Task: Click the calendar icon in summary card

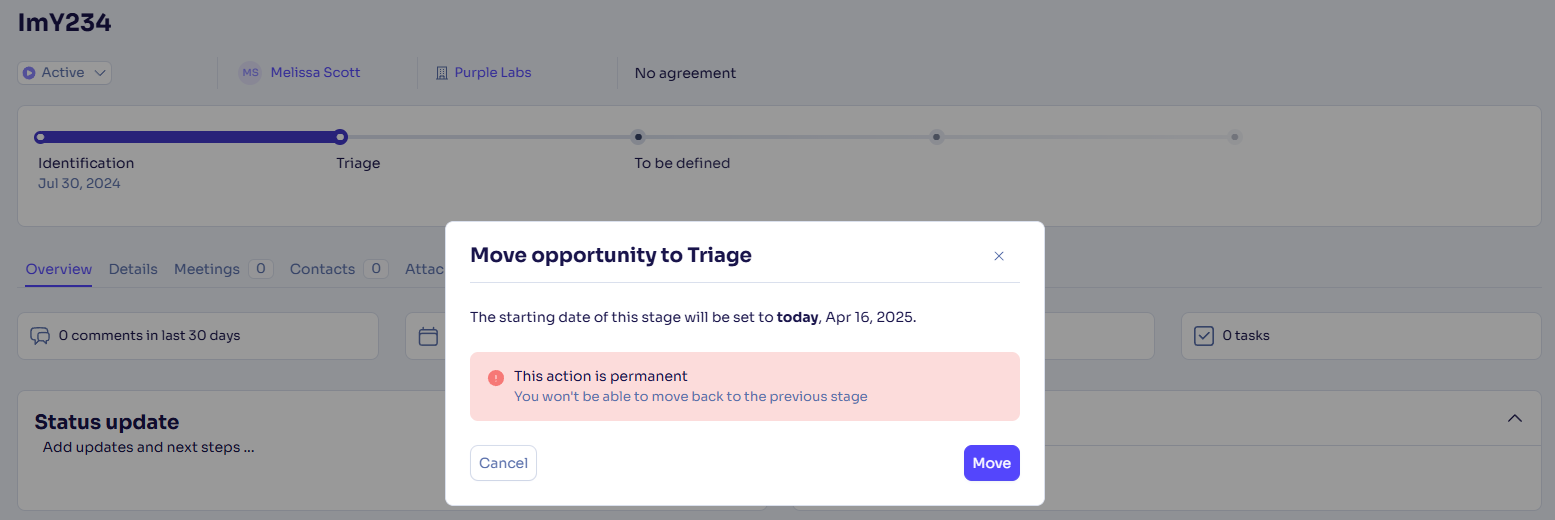Action: (428, 336)
